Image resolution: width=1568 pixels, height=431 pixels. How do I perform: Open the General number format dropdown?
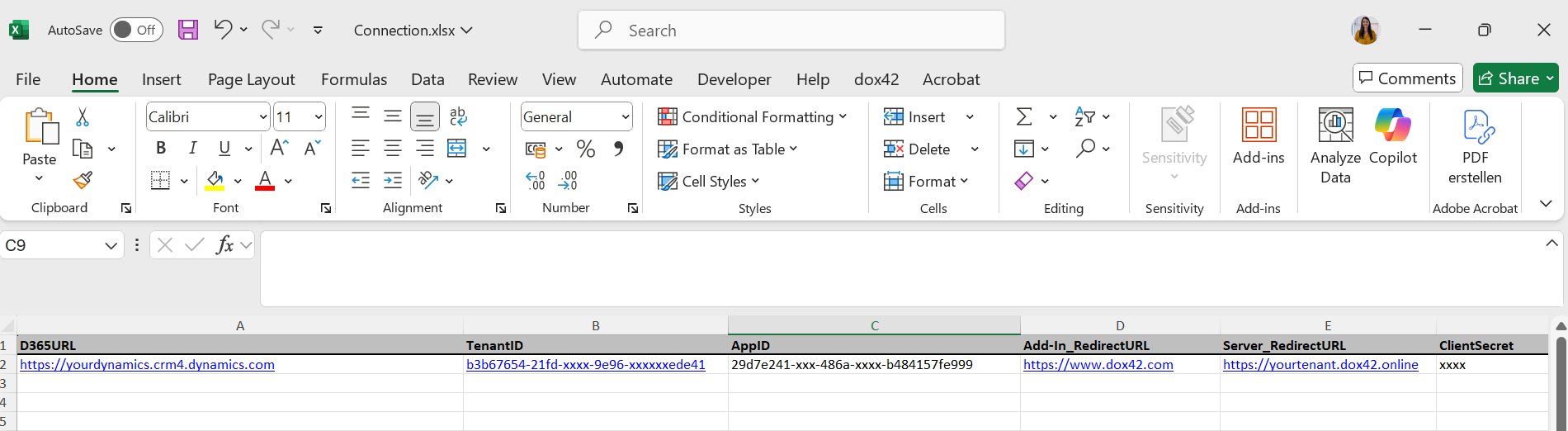(x=626, y=117)
